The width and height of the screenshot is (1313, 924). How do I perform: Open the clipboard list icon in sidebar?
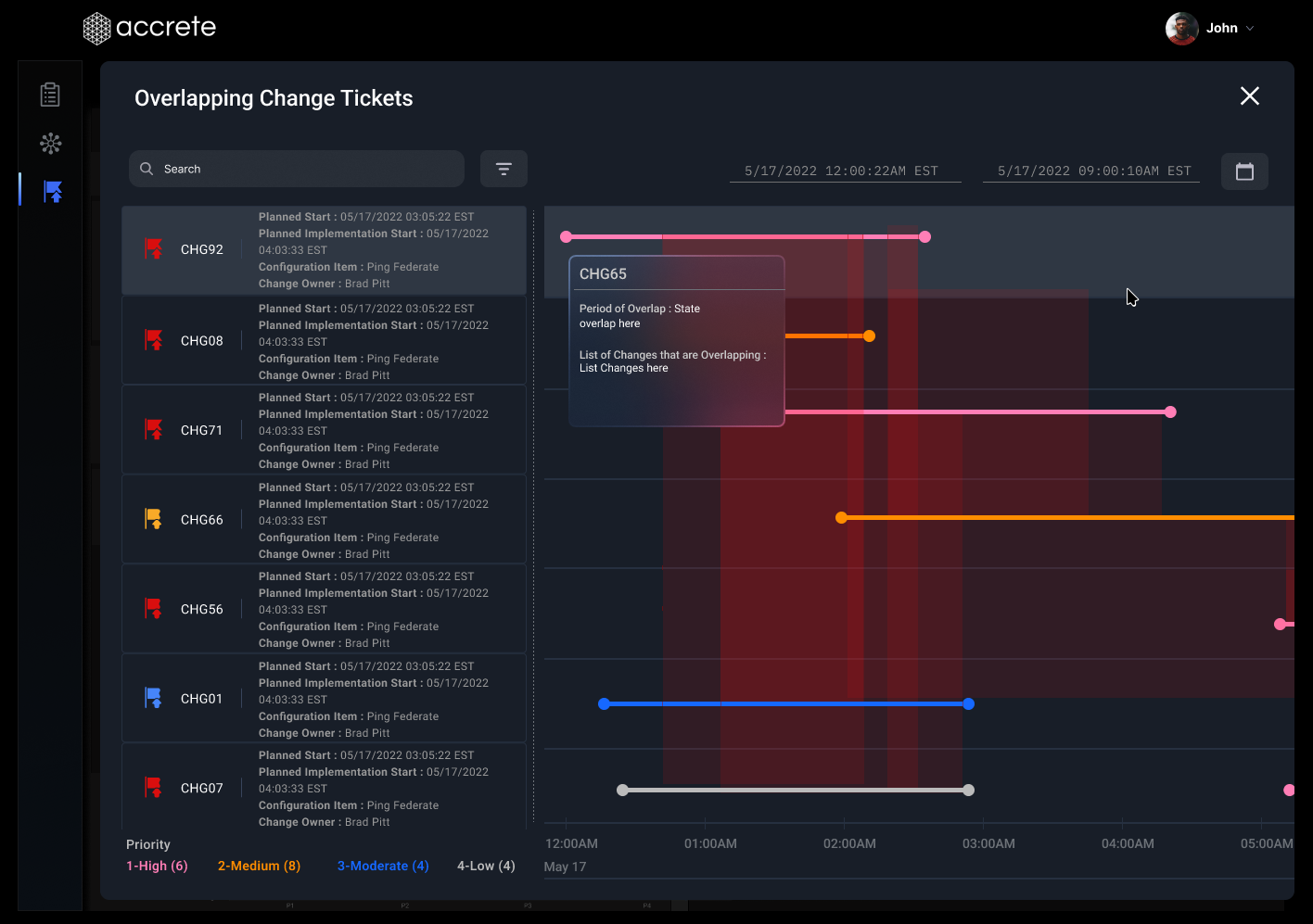[x=50, y=95]
